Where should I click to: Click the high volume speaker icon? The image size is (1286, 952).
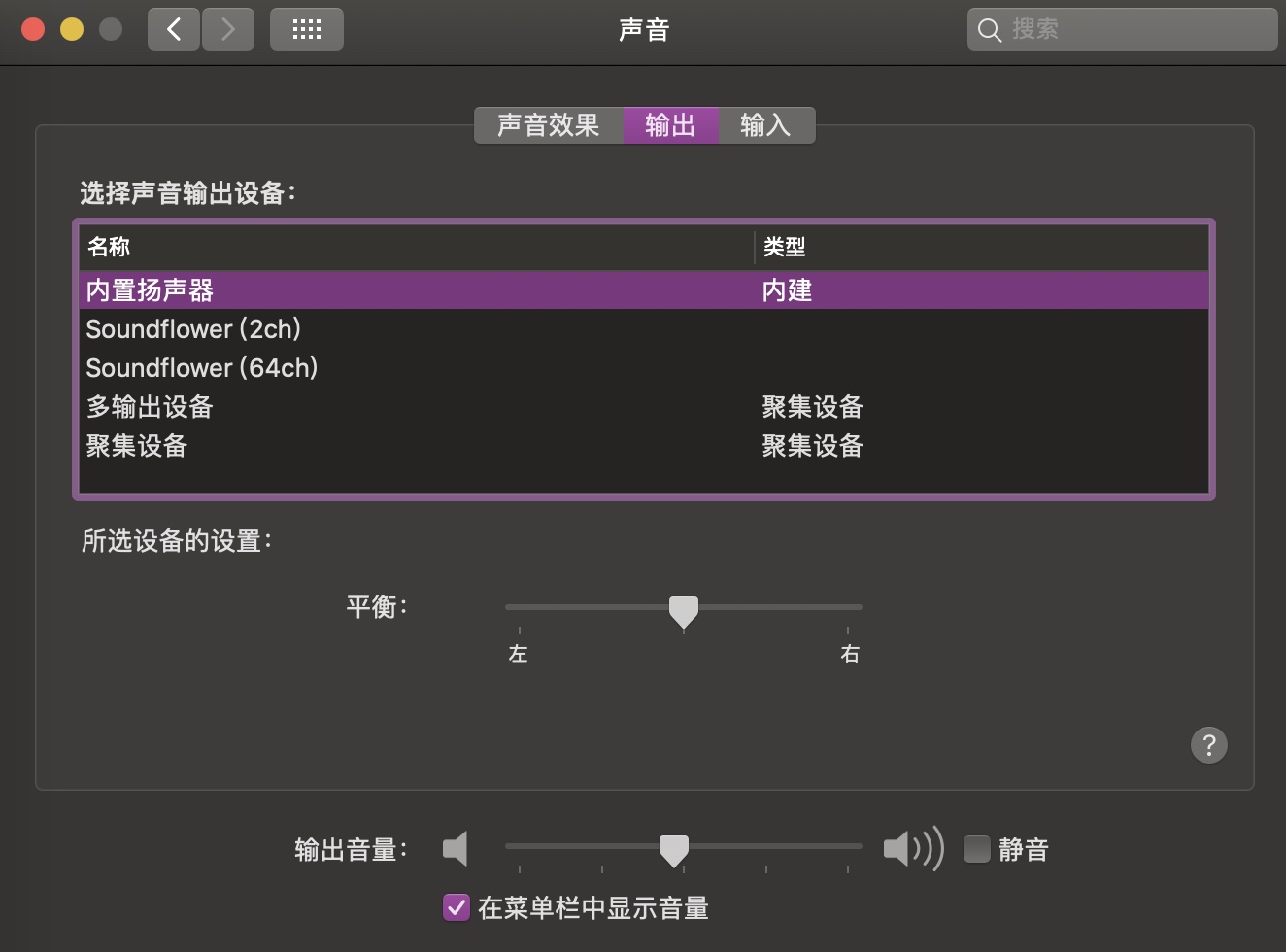point(911,848)
